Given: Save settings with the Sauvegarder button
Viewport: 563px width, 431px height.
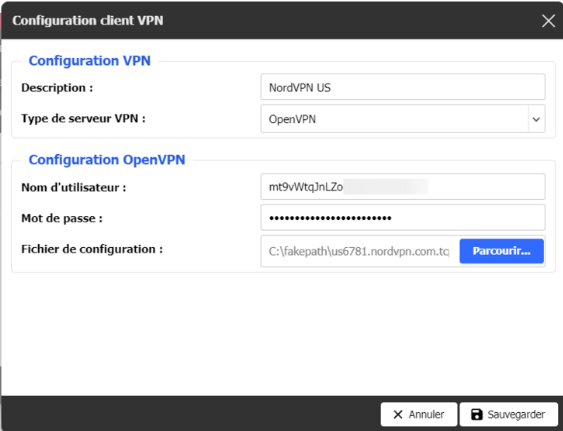Looking at the screenshot, I should [x=508, y=414].
